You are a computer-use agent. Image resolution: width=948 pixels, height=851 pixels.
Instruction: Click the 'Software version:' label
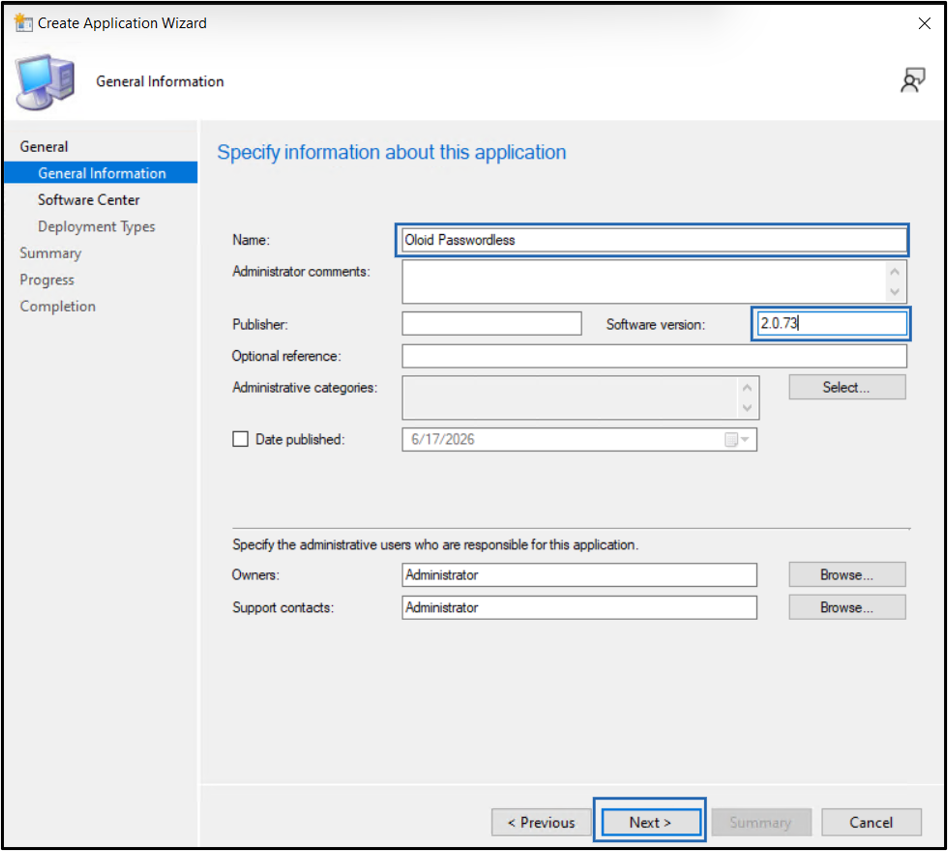pos(655,324)
